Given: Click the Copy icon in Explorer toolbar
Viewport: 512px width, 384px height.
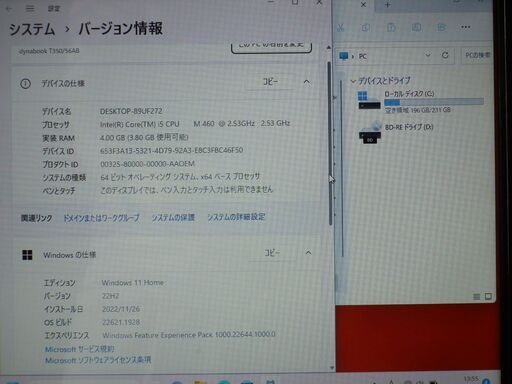Looking at the screenshot, I should 366,27.
